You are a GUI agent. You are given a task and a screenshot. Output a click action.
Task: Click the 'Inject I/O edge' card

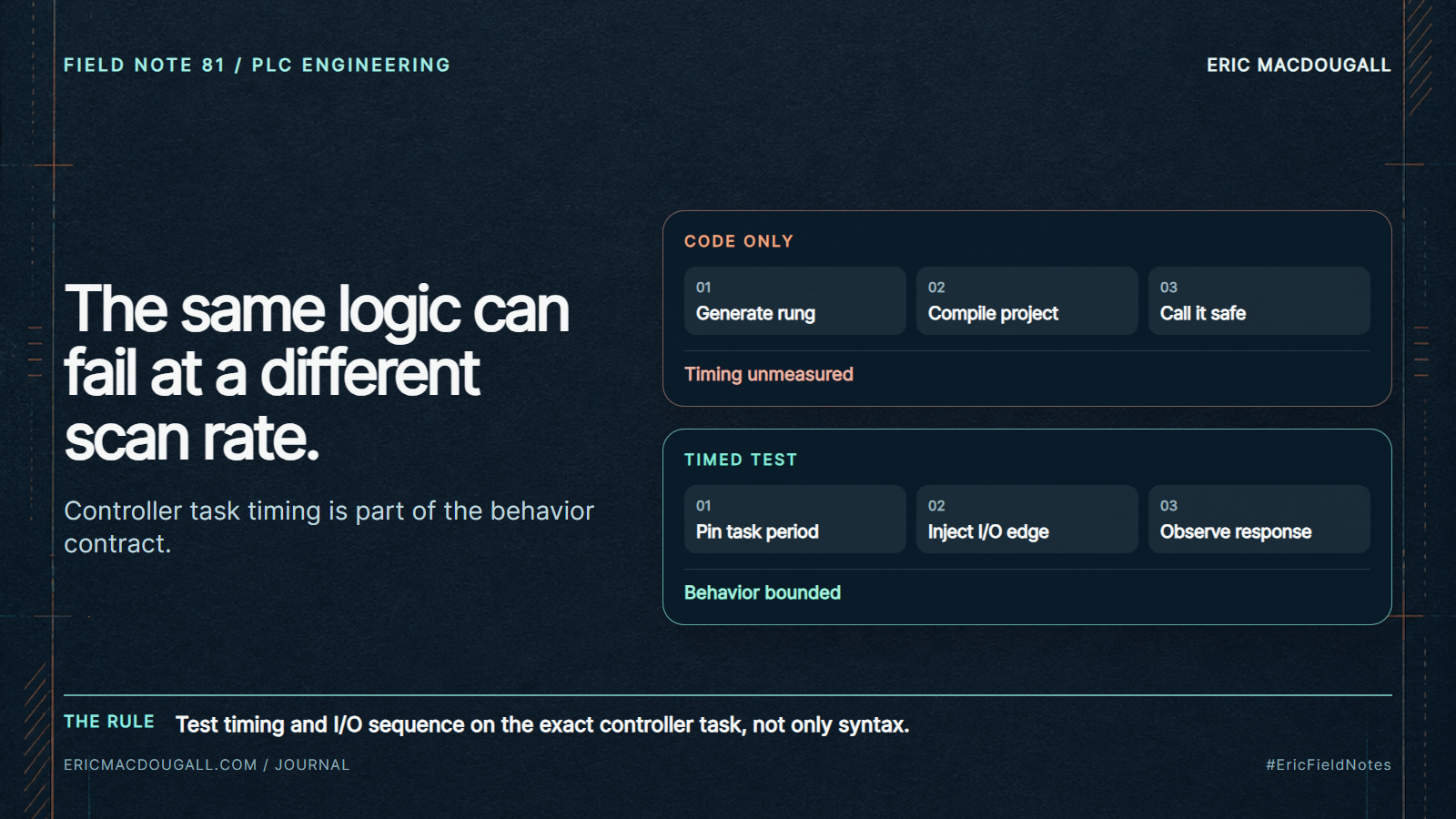(1026, 519)
